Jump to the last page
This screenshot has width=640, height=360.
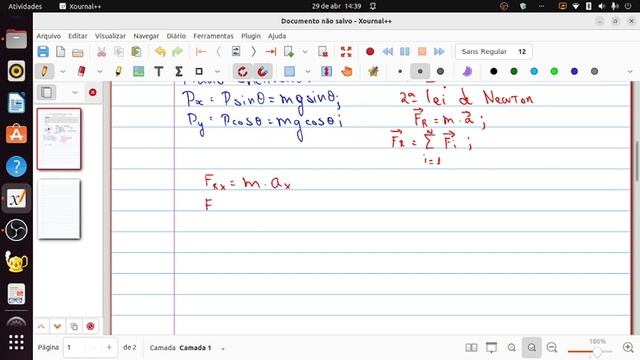pyautogui.click(x=271, y=52)
